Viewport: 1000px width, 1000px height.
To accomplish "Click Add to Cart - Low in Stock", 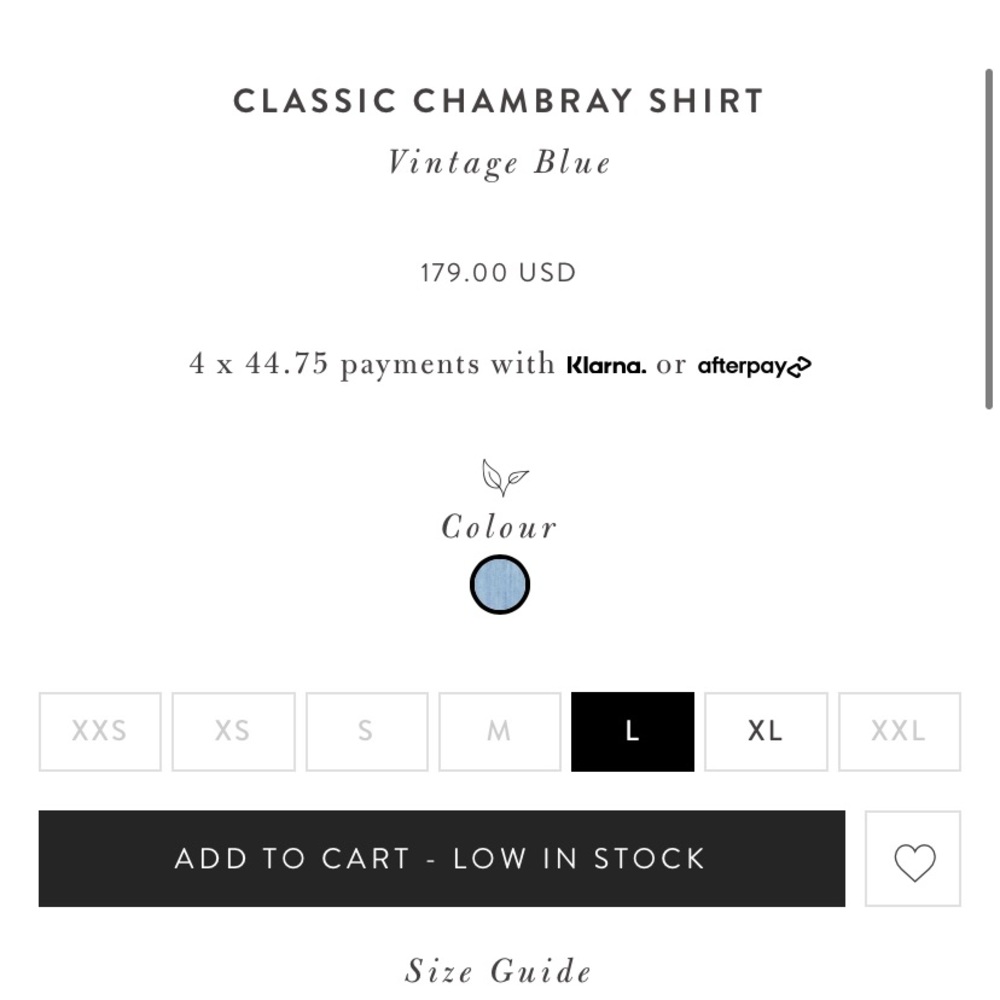I will click(442, 858).
